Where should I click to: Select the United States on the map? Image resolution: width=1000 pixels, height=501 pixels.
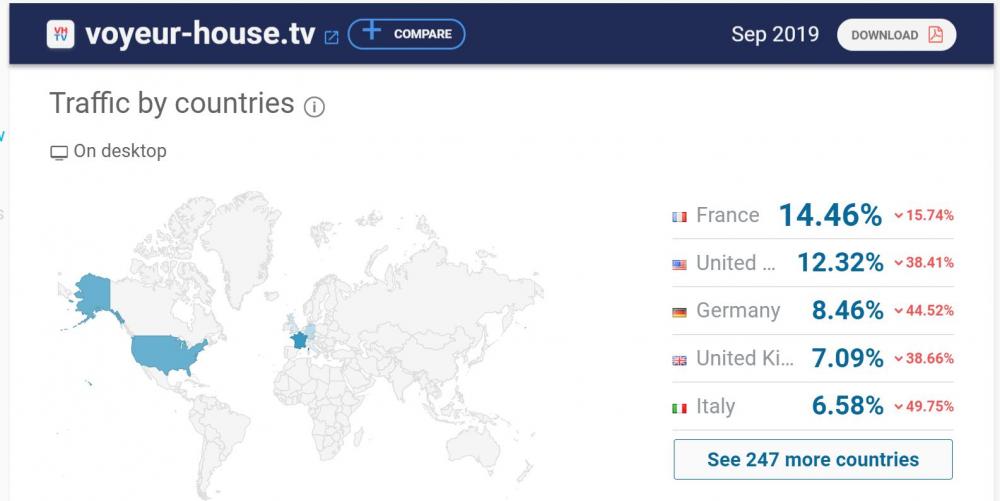click(x=165, y=354)
